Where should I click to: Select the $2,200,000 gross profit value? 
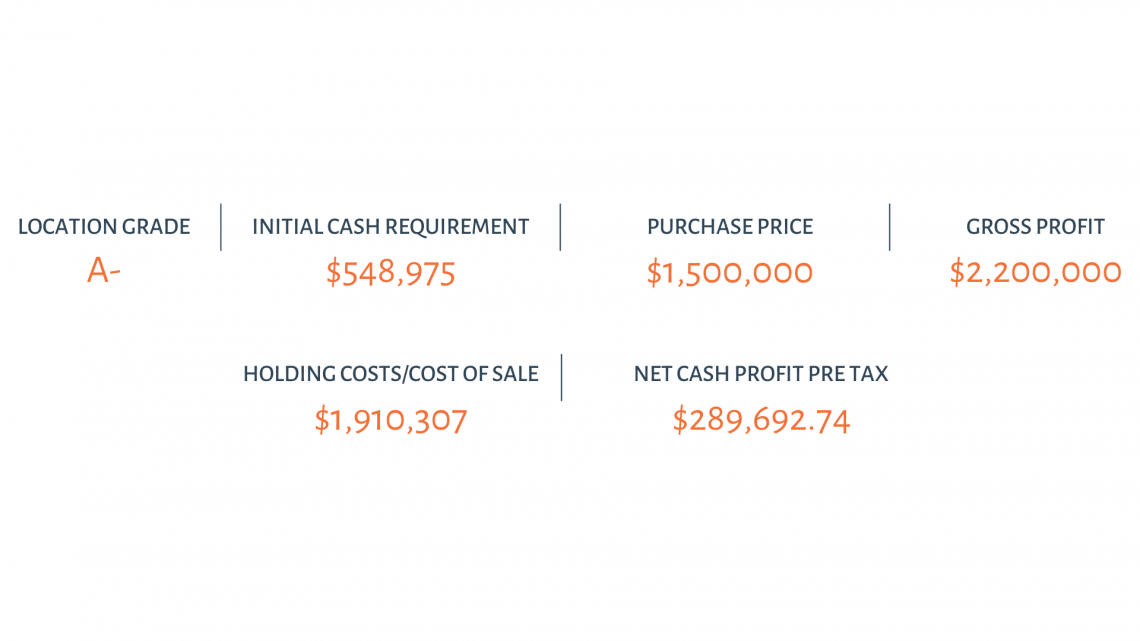(1035, 273)
